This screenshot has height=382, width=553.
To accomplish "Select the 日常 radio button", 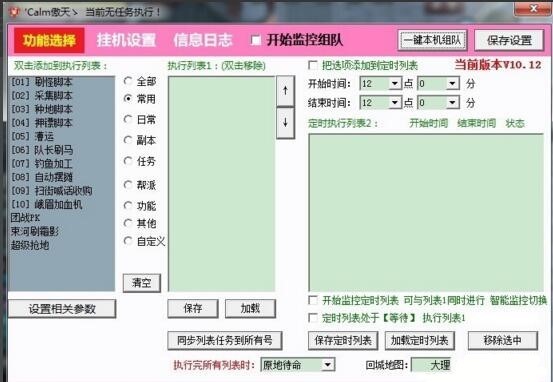I will [128, 120].
